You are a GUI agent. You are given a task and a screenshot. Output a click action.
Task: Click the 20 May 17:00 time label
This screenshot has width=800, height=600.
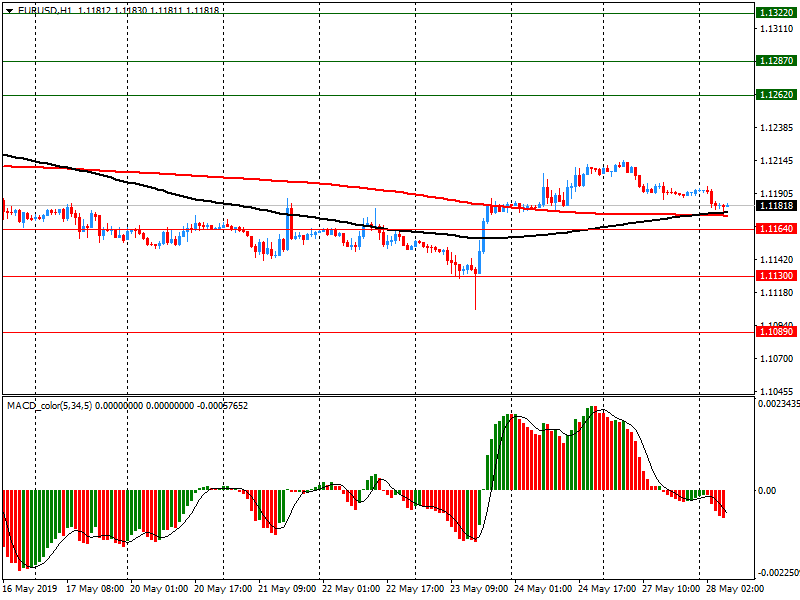[x=223, y=589]
